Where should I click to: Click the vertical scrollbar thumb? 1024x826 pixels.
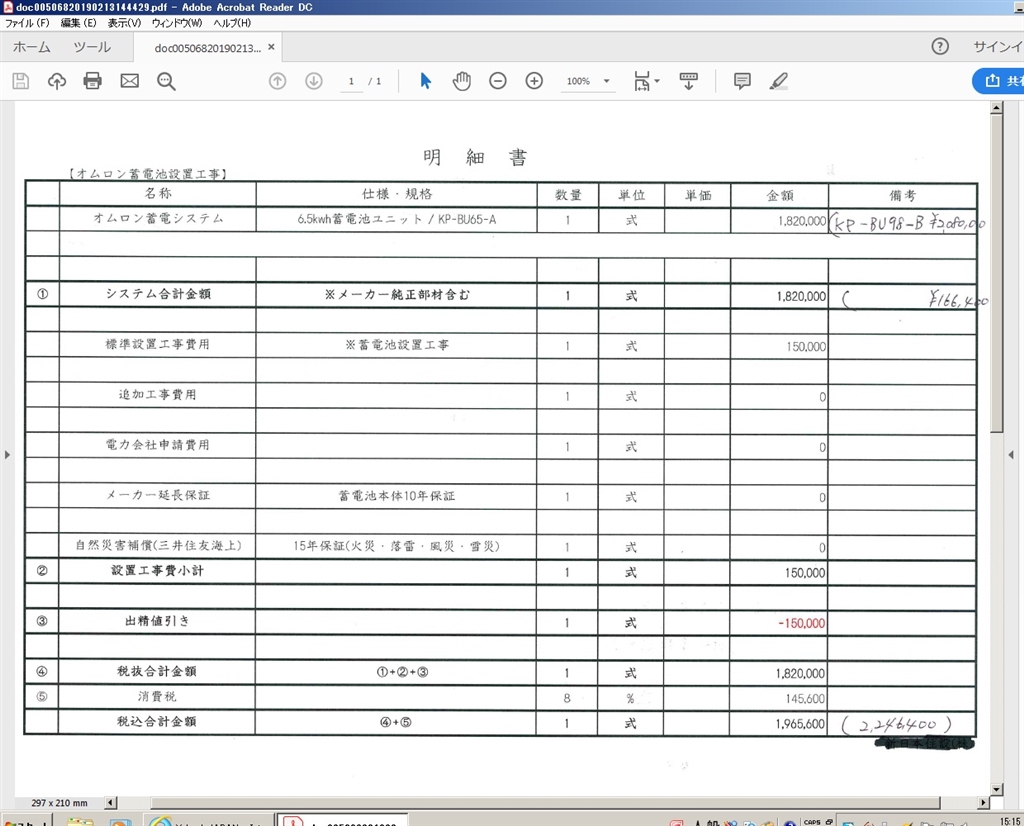[996, 274]
